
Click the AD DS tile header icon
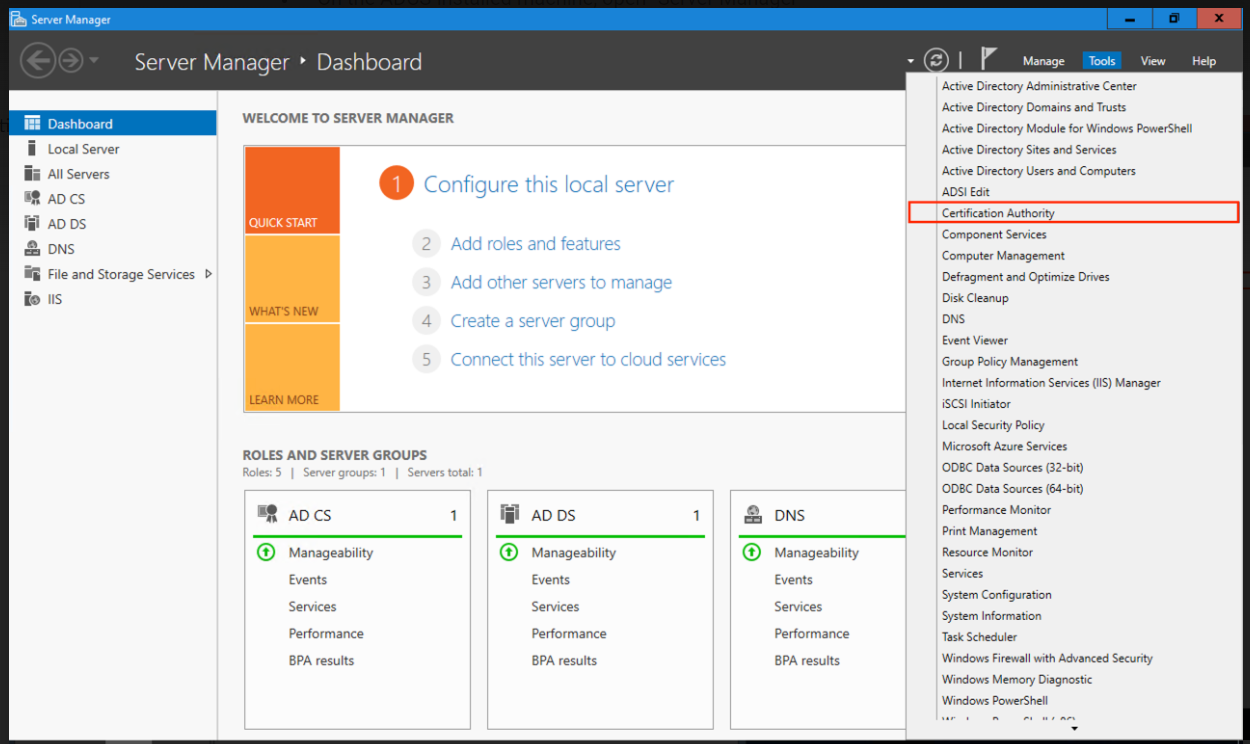[510, 514]
